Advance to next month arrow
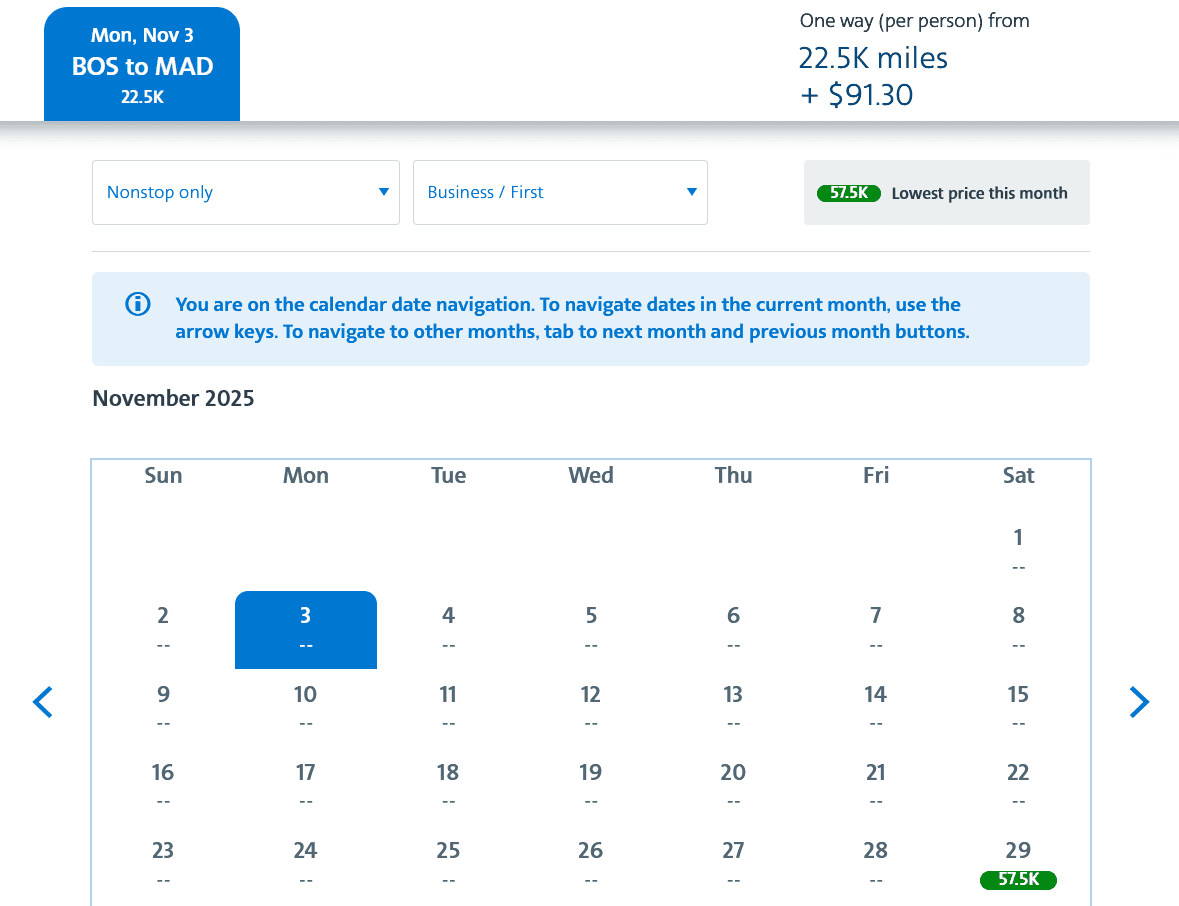This screenshot has width=1179, height=906. pos(1139,703)
